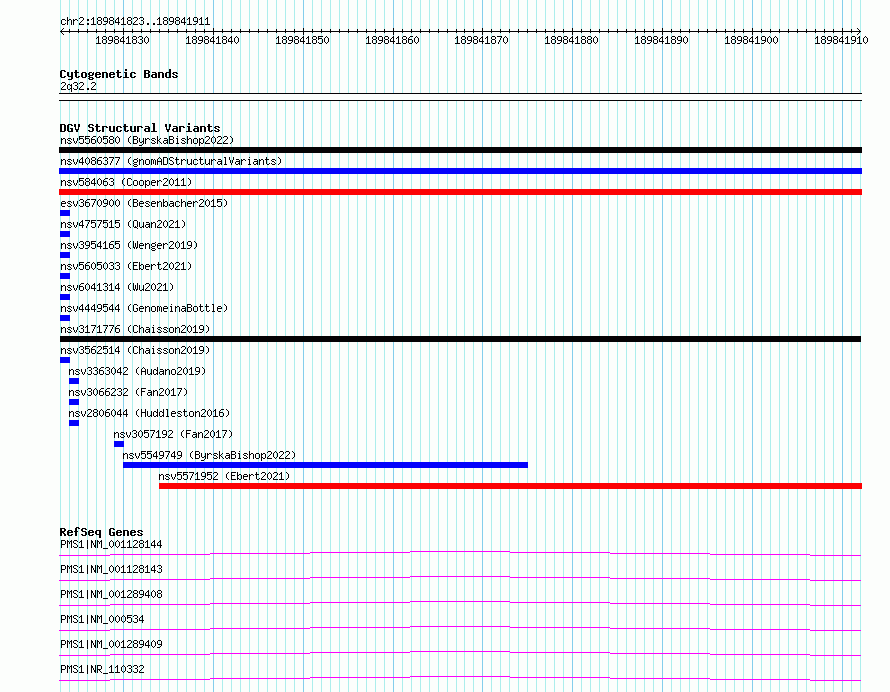Click the Cytogenetic Bands track heading
890x692 pixels.
[119, 74]
